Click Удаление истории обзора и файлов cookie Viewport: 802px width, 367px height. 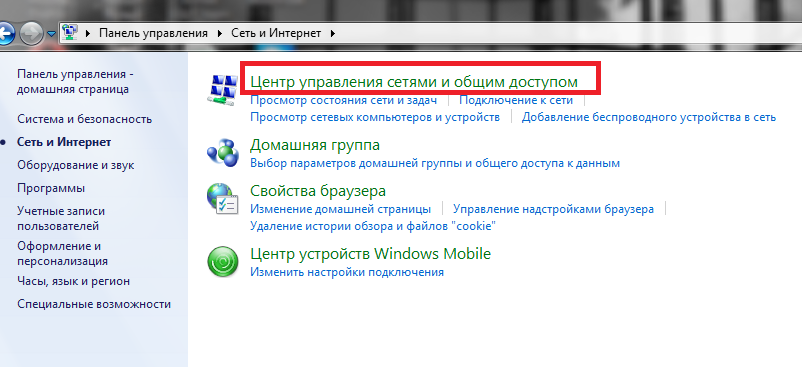(373, 226)
